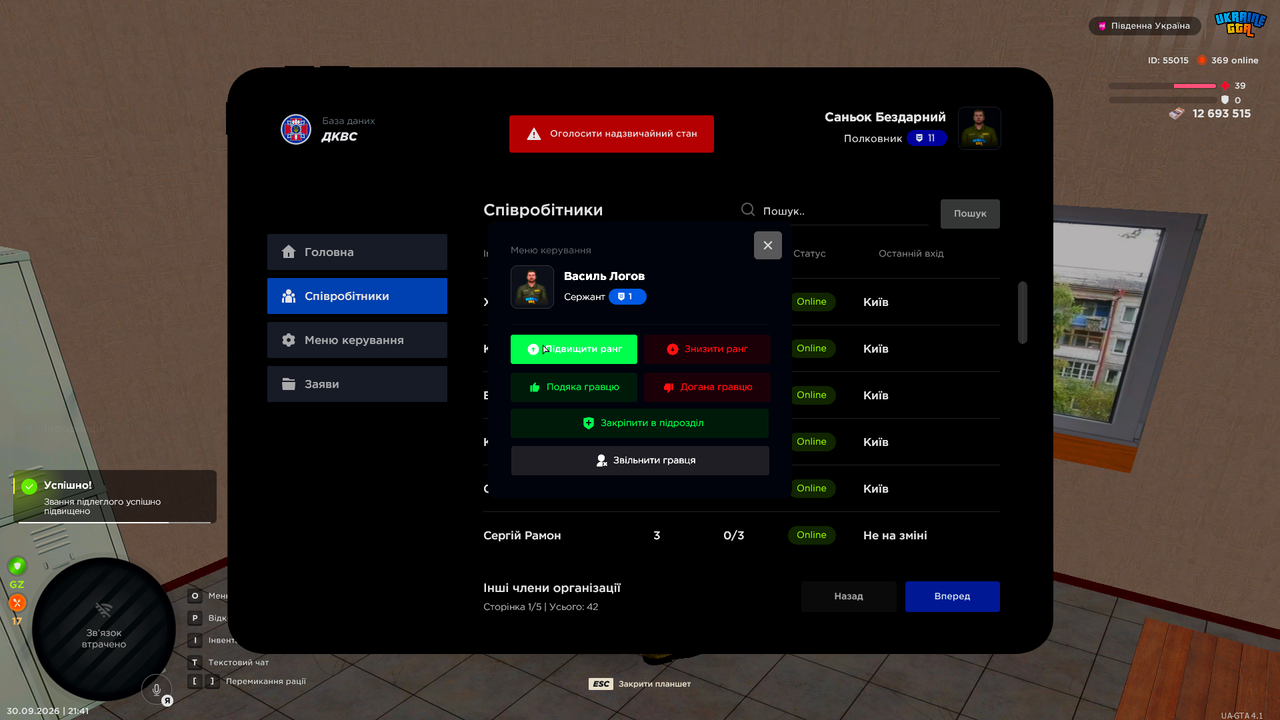This screenshot has height=720, width=1280.
Task: Click the T key Текстовий чат hint
Action: 229,662
